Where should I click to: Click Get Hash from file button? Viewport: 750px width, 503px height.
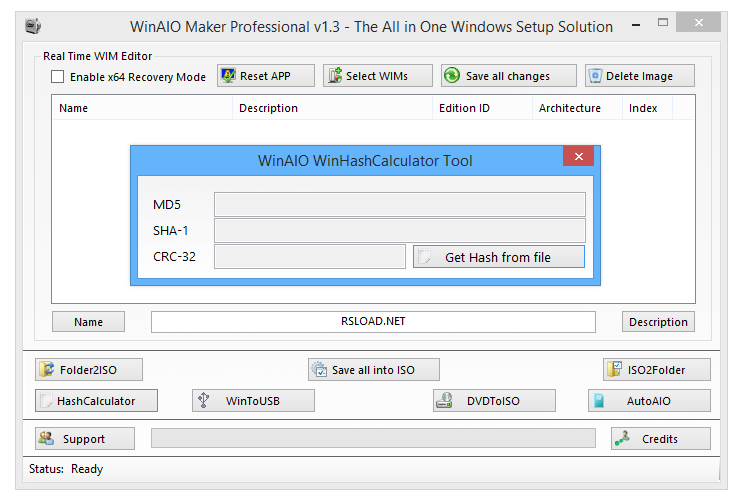498,257
